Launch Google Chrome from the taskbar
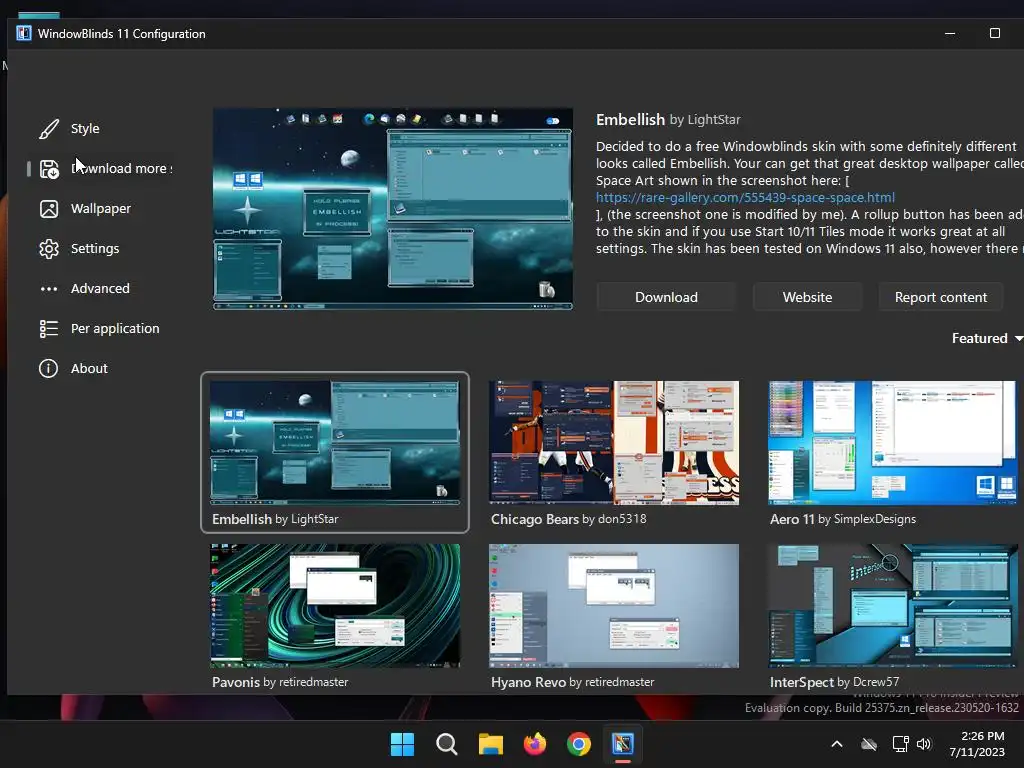Image resolution: width=1024 pixels, height=768 pixels. pyautogui.click(x=579, y=744)
